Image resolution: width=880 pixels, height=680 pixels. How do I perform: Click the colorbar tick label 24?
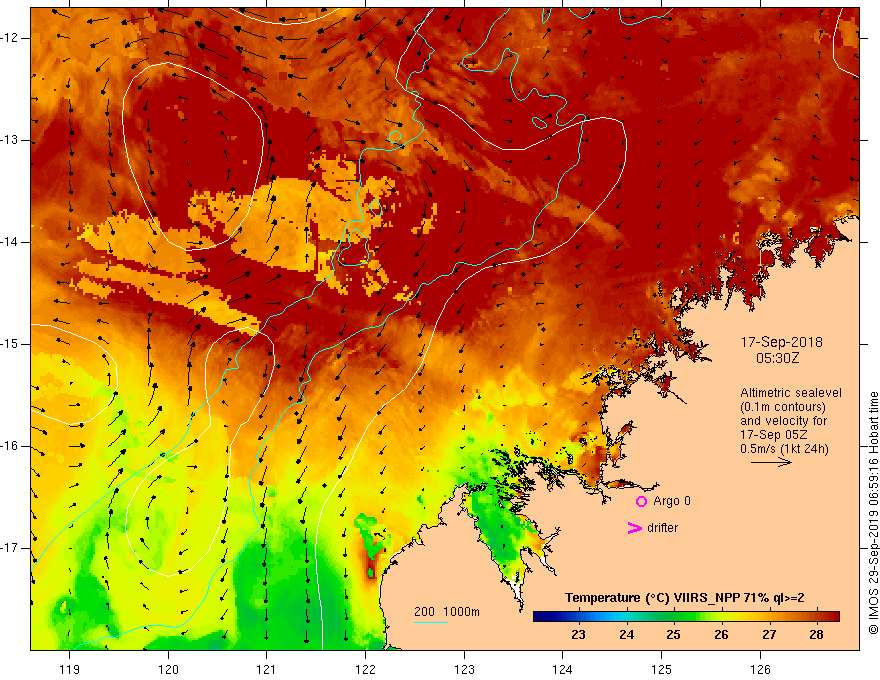tap(626, 635)
